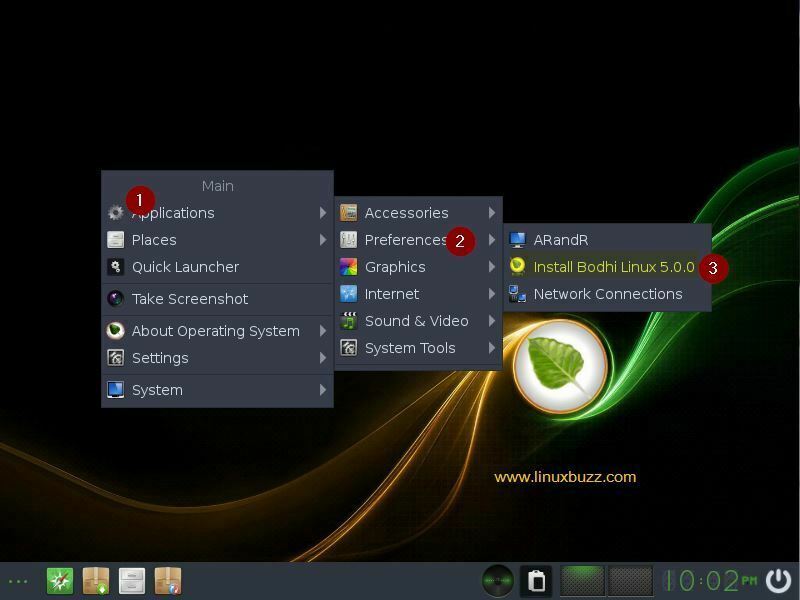Click the ARandR monitor icon
Image resolution: width=800 pixels, height=600 pixels.
[x=517, y=240]
